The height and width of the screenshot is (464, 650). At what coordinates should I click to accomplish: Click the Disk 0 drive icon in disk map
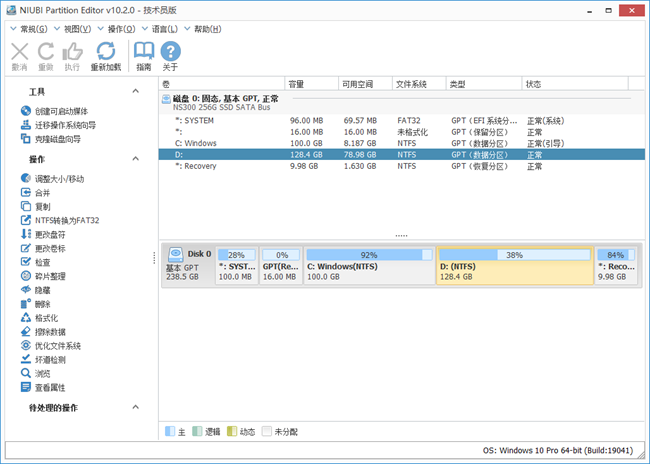[176, 254]
